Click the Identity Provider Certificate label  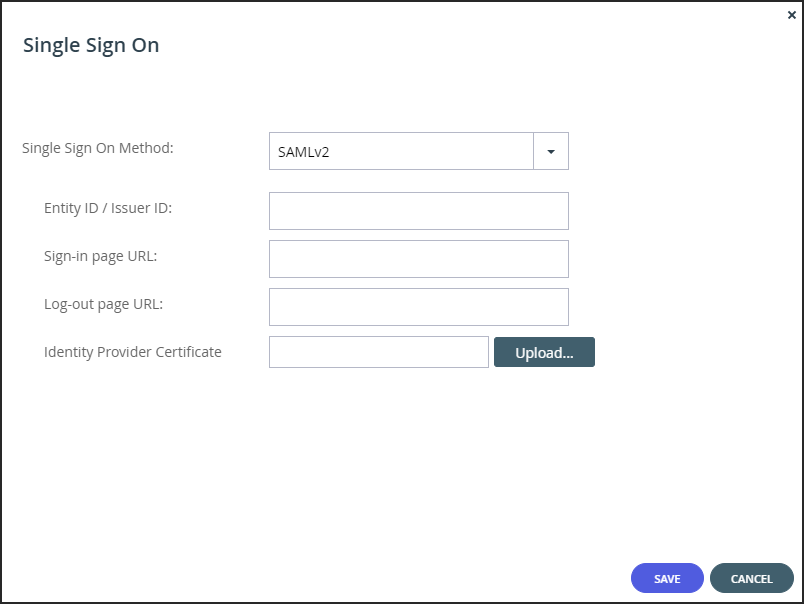coord(133,352)
